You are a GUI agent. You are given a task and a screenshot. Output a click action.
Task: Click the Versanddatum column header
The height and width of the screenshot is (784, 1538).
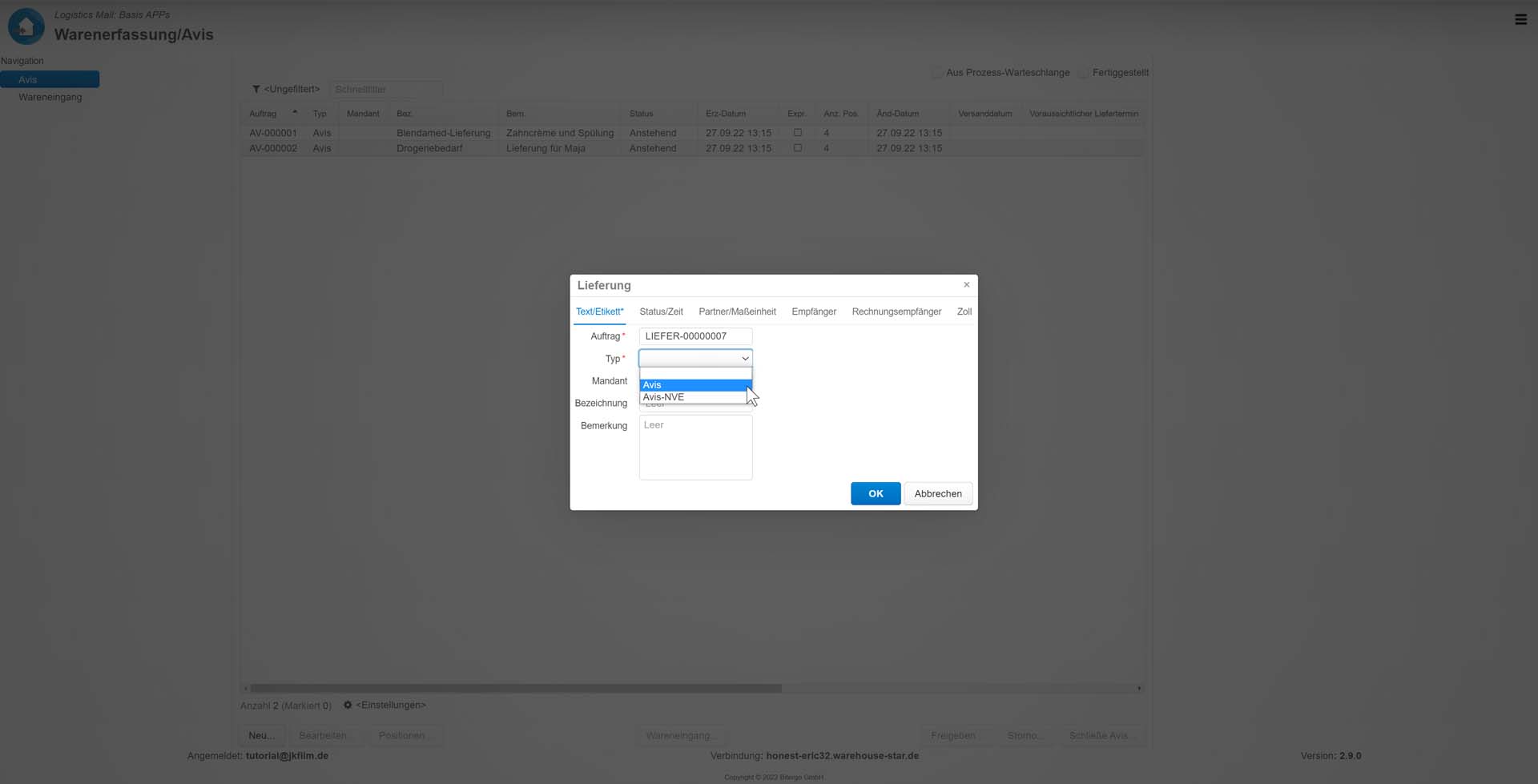984,114
